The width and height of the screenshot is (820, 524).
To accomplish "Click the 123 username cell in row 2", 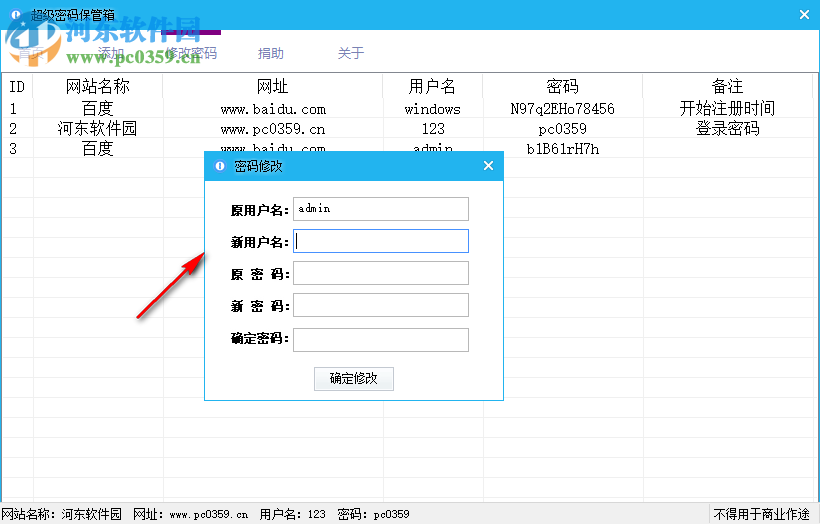I will click(433, 129).
